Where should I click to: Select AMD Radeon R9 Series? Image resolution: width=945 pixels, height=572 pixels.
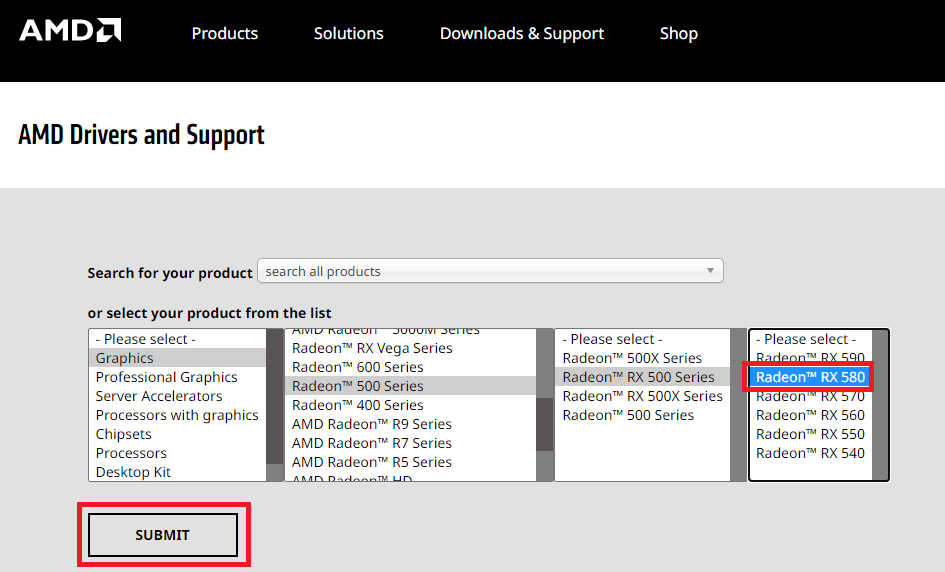[410, 424]
